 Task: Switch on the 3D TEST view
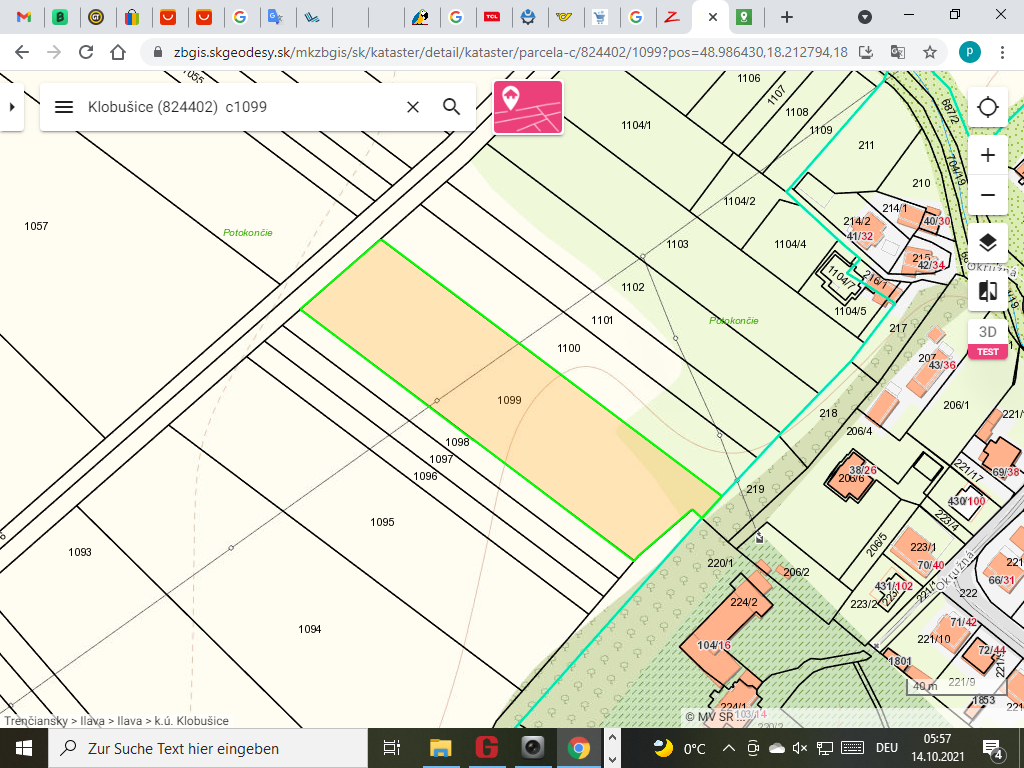click(988, 339)
